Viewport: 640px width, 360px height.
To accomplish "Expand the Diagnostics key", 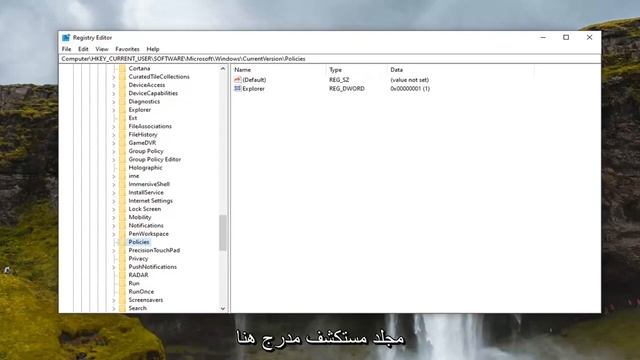I will (114, 102).
